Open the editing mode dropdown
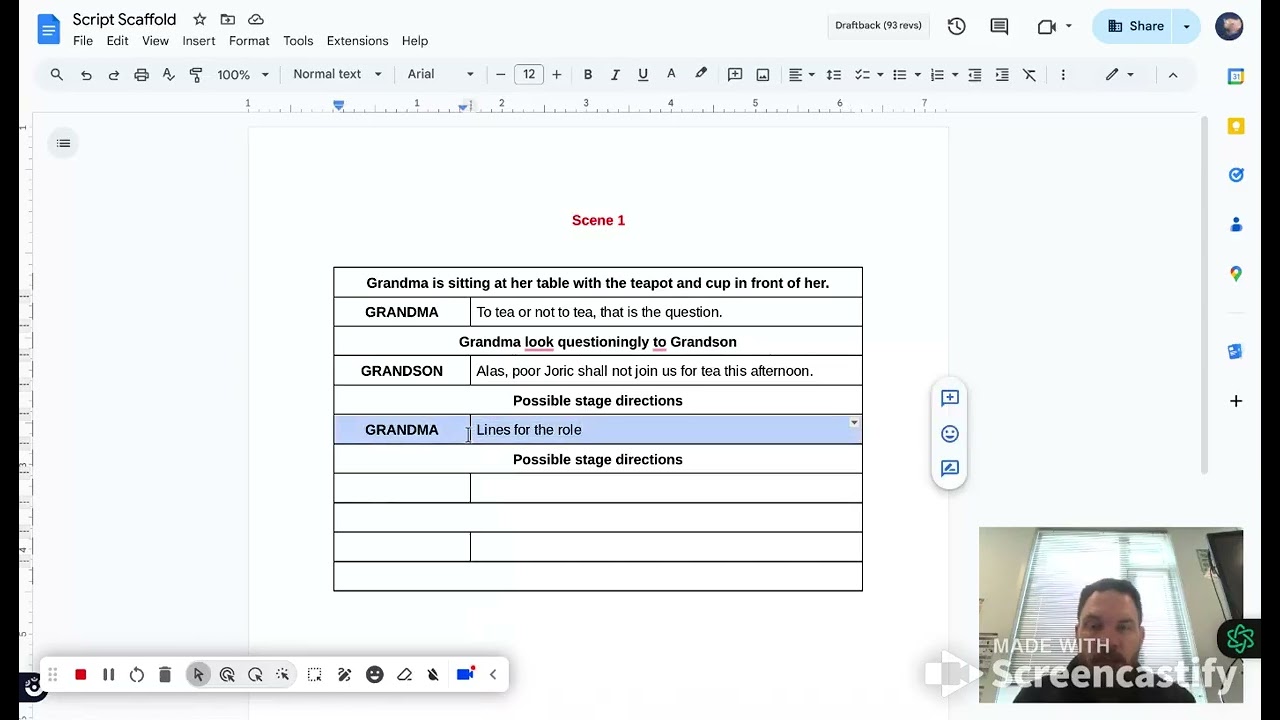The image size is (1280, 720). point(1119,75)
